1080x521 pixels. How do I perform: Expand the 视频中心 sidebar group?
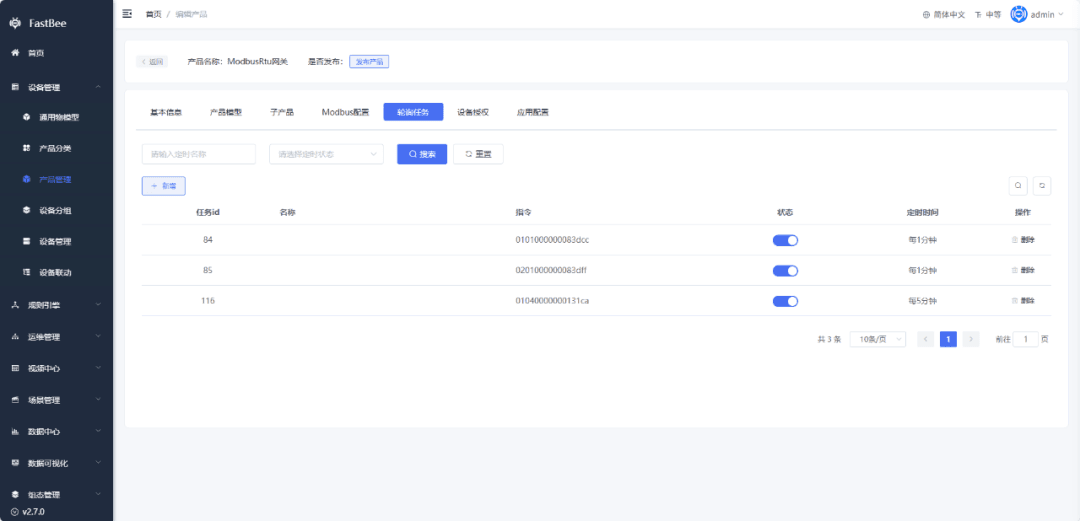pyautogui.click(x=56, y=369)
